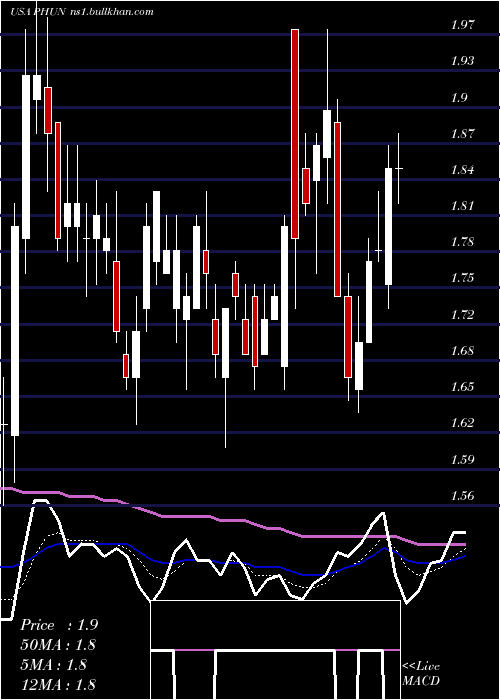Screen dimensions: 500x700
Task: Click the 'Price : 1.9' readout
Action: coord(59,625)
